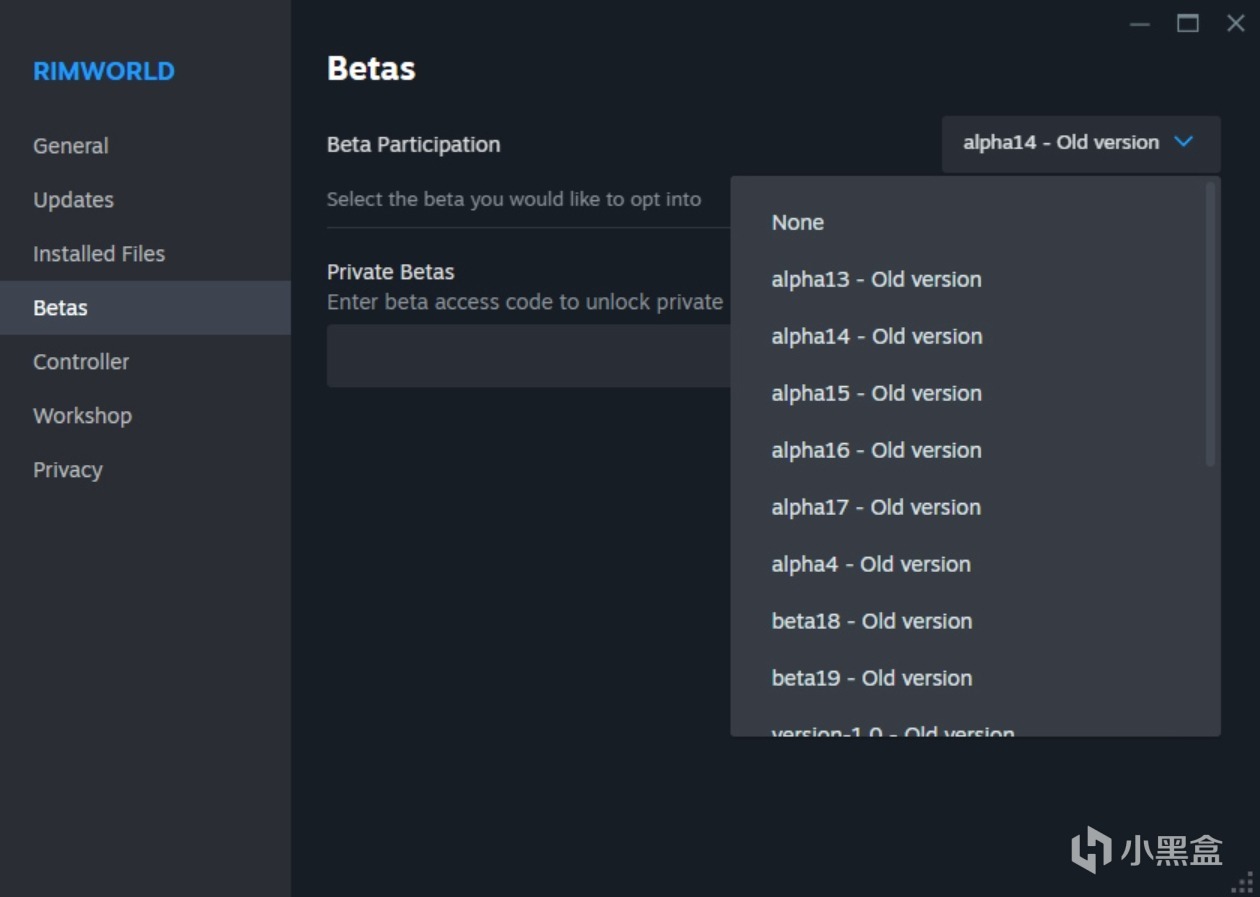
Task: Select alpha17 - Old version
Action: (x=968, y=508)
